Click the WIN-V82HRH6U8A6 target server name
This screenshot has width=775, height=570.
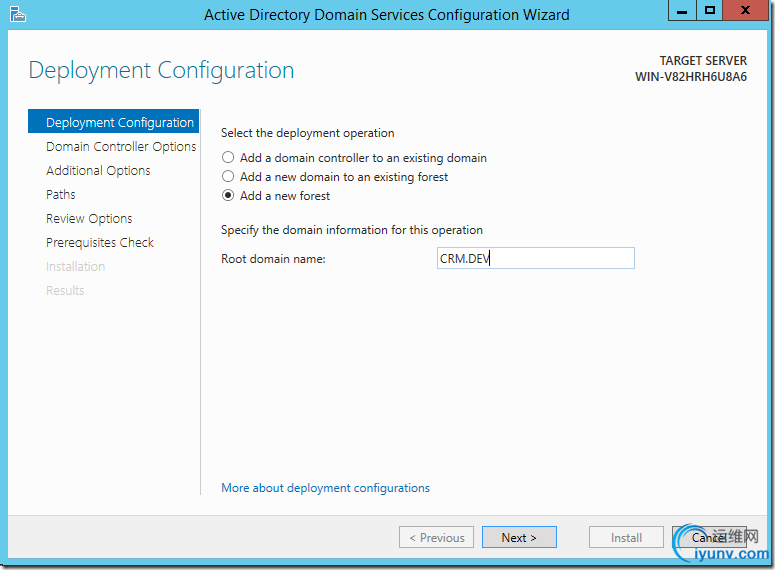(x=690, y=77)
